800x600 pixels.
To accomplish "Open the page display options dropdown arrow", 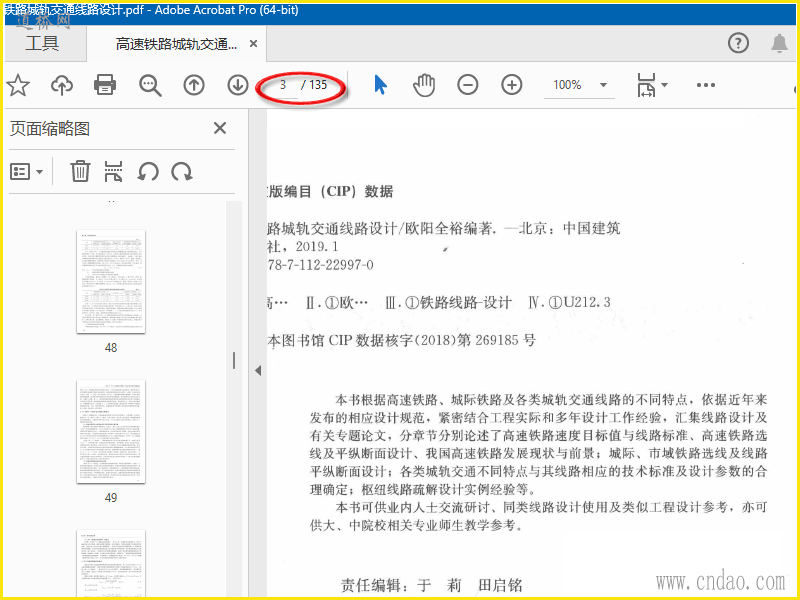I will click(664, 85).
